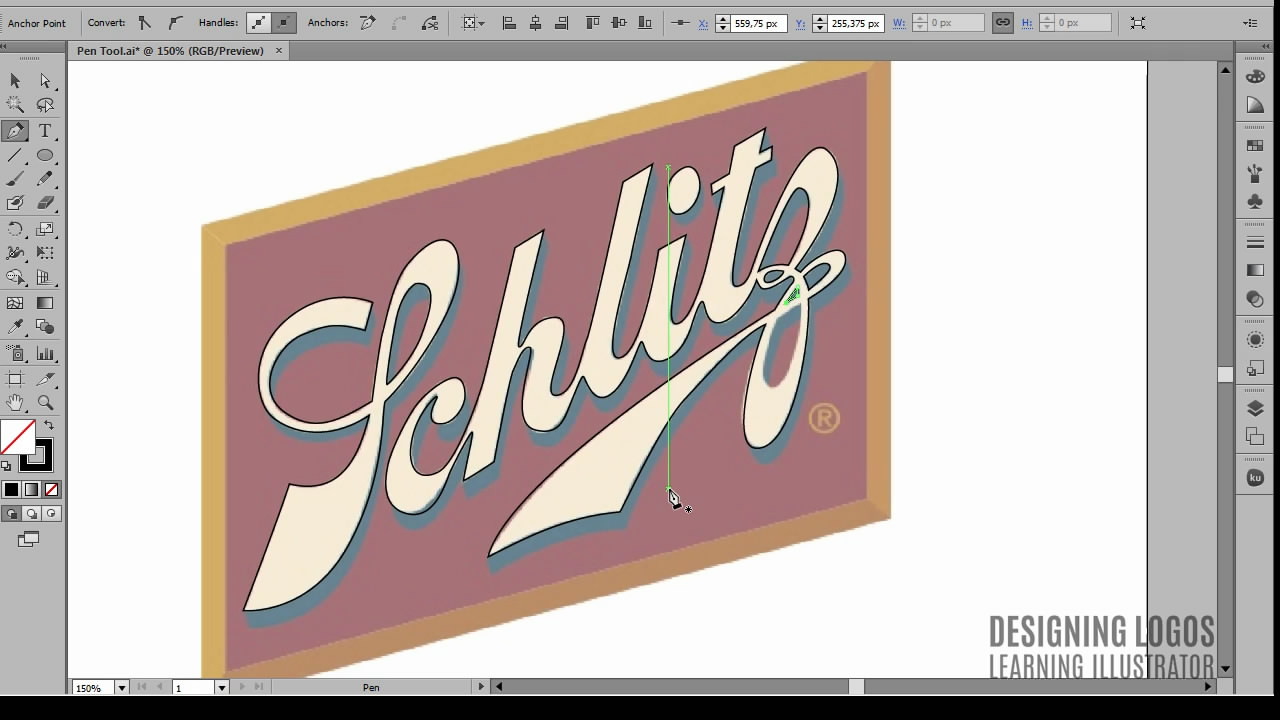Click the Y coordinate value field
This screenshot has width=1280, height=720.
point(854,23)
